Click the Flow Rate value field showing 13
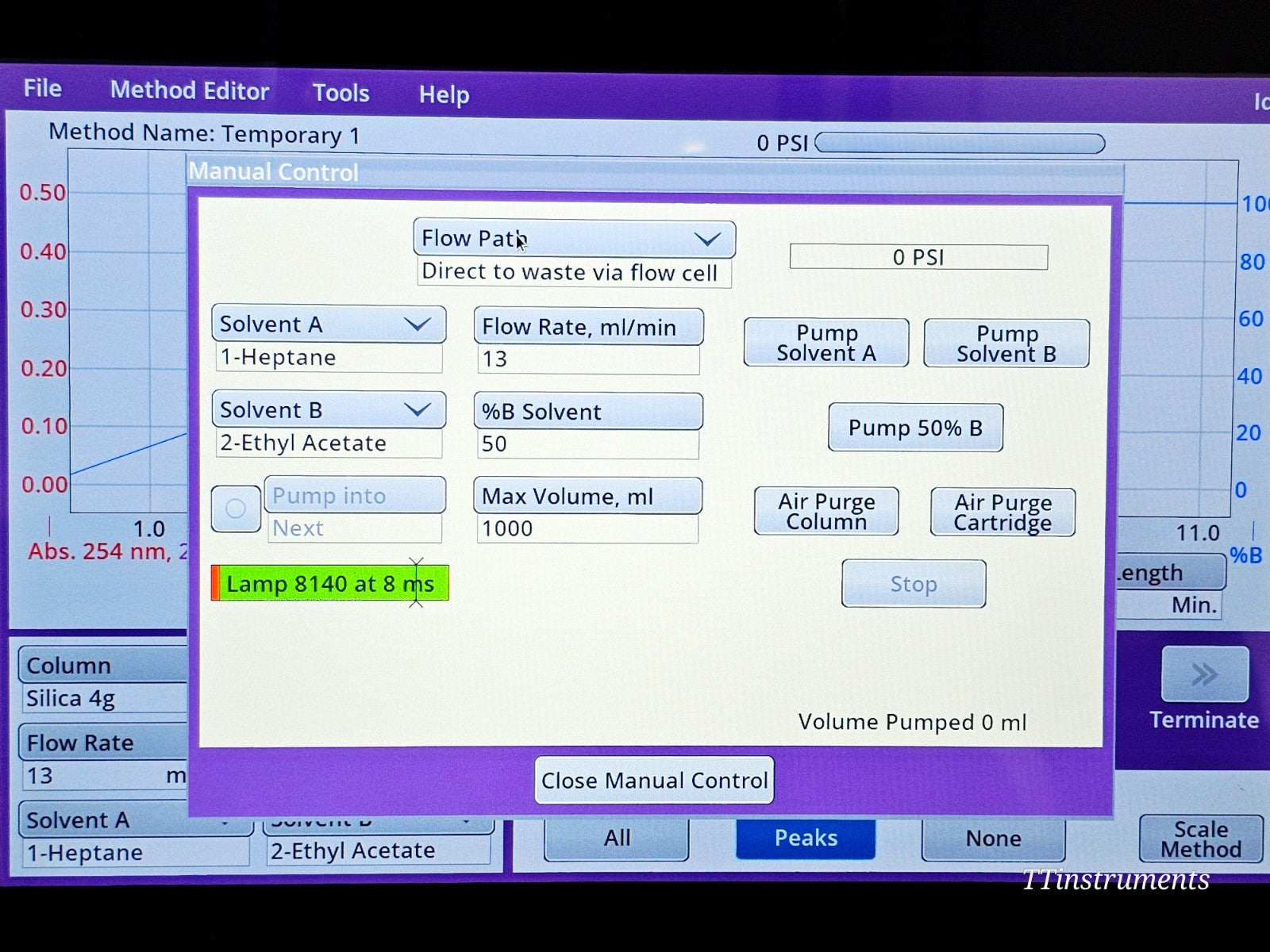Image resolution: width=1270 pixels, height=952 pixels. tap(587, 359)
